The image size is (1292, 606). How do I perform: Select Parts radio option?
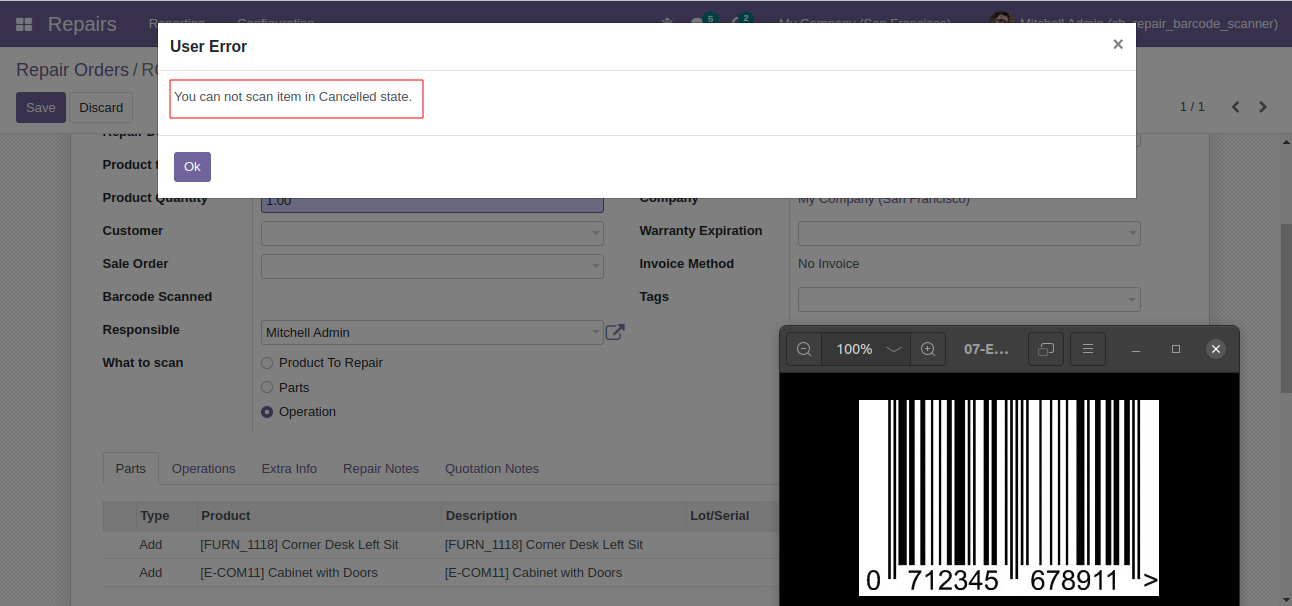[x=267, y=387]
